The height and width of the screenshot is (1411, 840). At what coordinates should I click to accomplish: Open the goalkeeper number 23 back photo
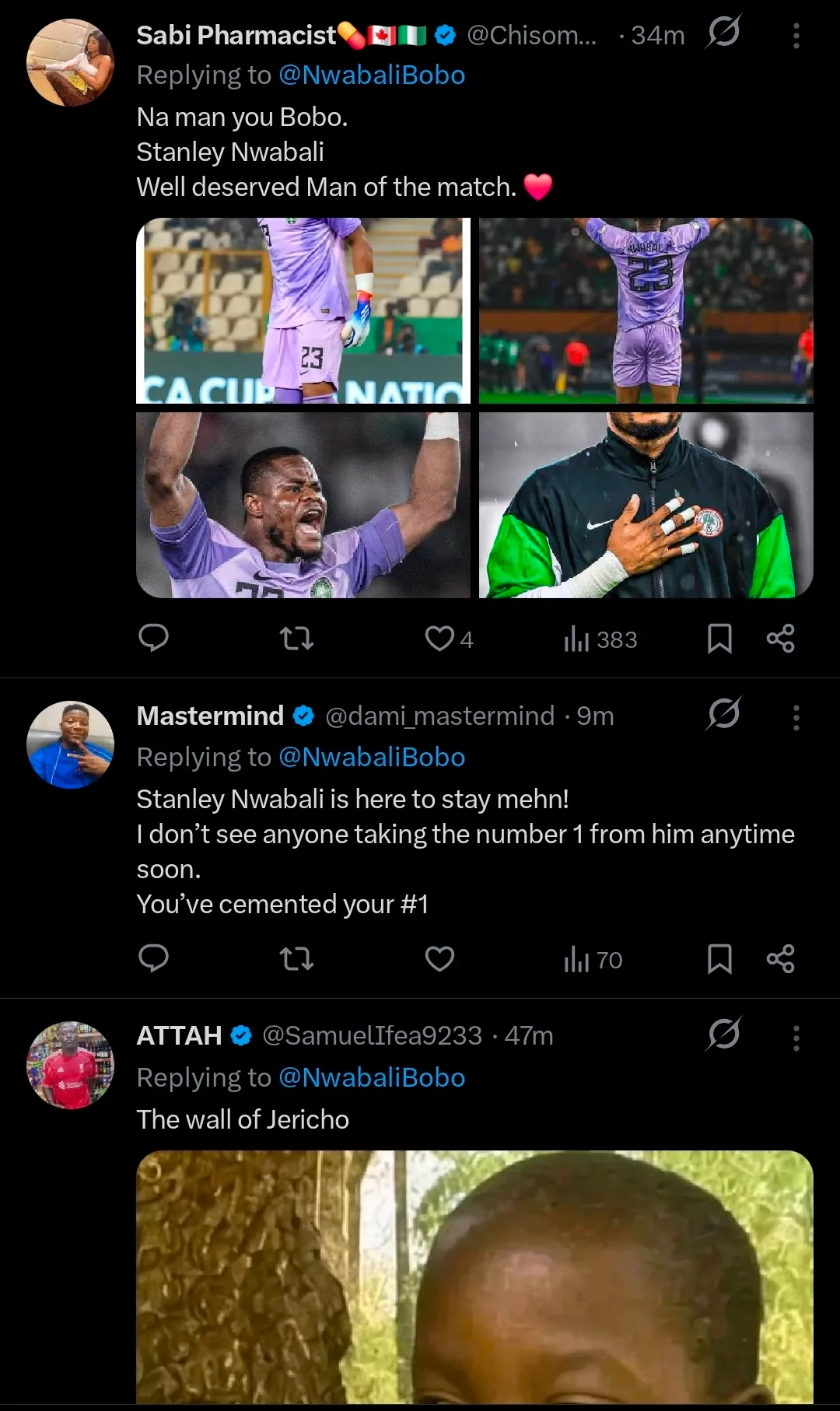[x=646, y=311]
